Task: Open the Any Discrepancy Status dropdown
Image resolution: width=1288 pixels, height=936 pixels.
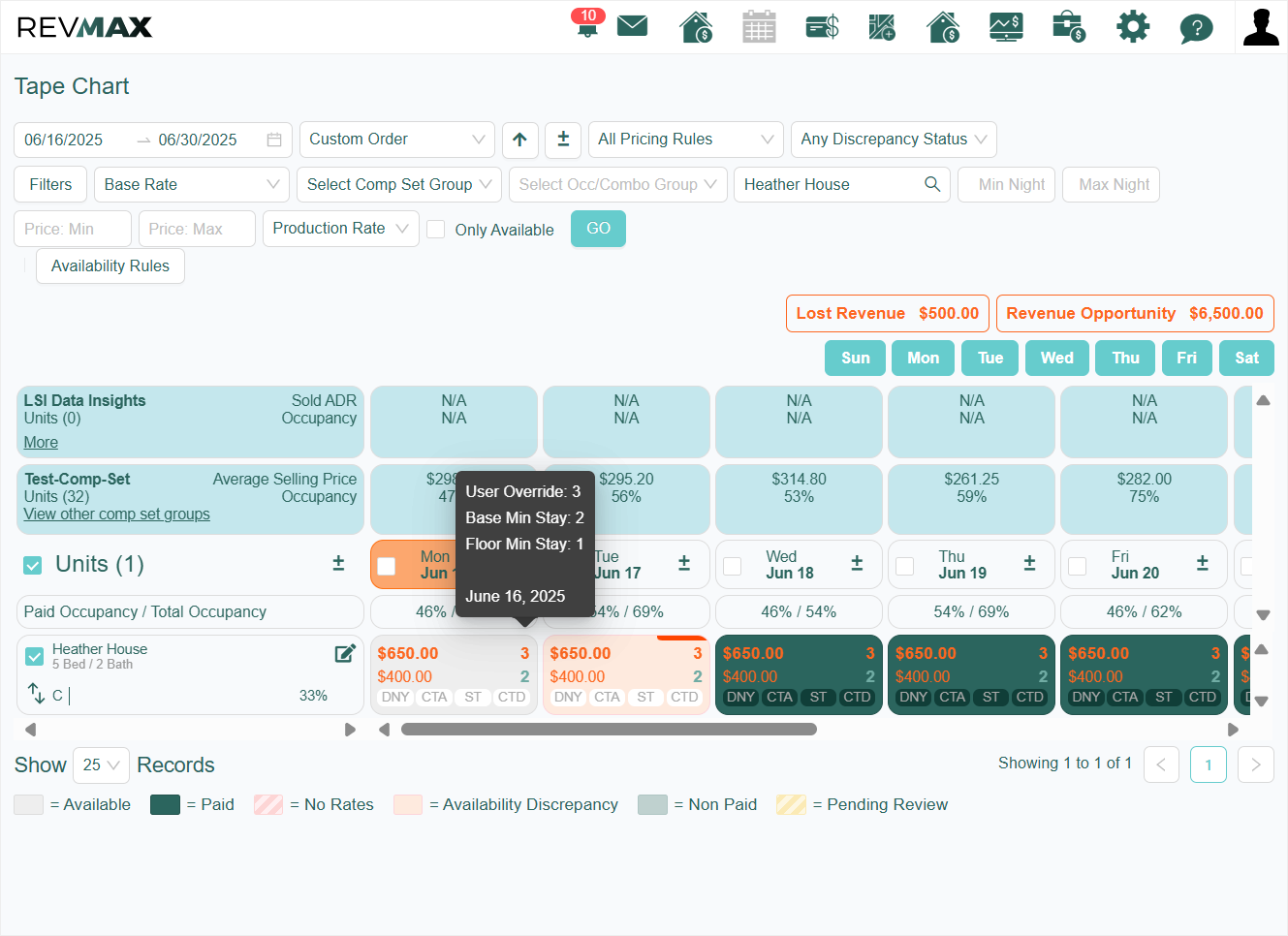Action: 894,140
